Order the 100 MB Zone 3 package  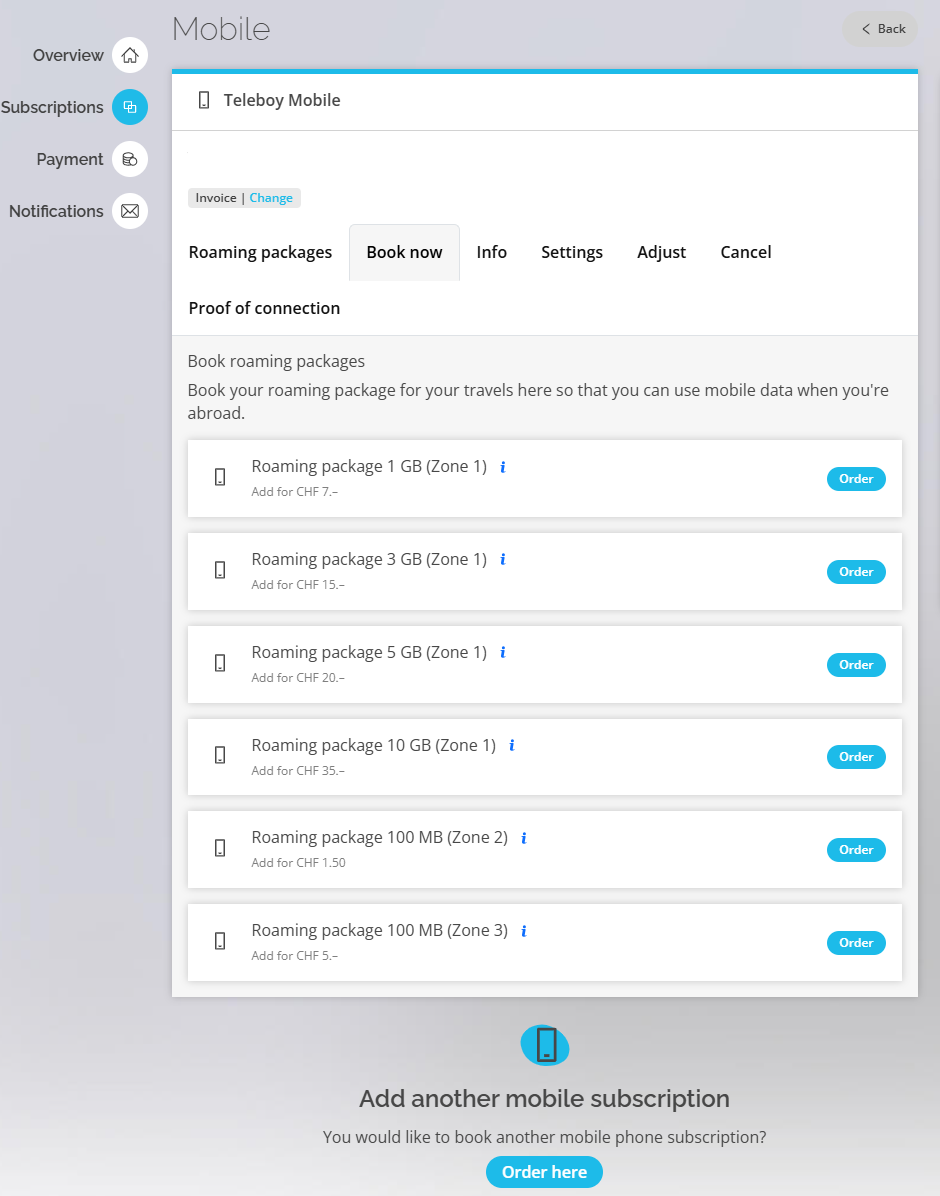point(856,943)
